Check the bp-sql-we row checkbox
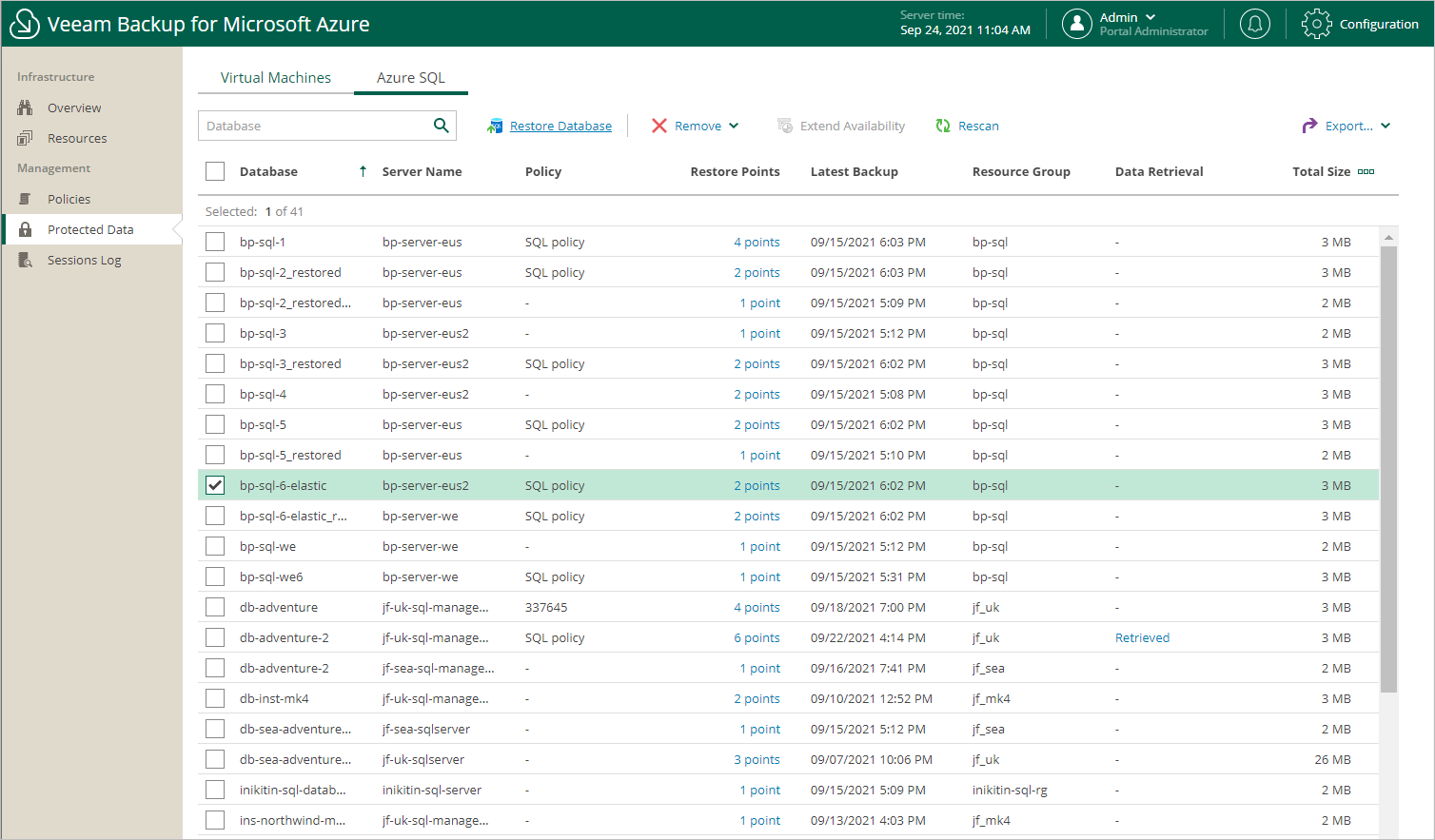Image resolution: width=1435 pixels, height=840 pixels. [x=215, y=546]
